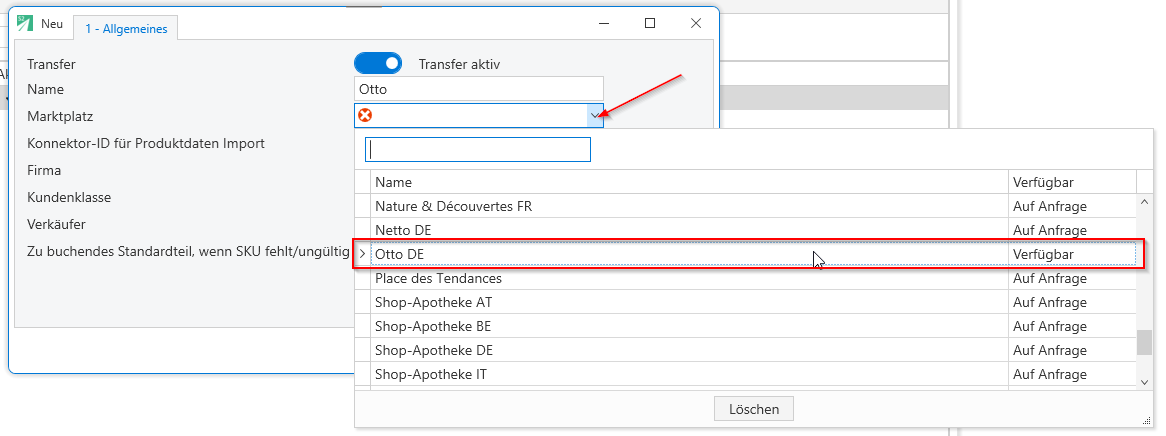This screenshot has height=436, width=1166.
Task: Close the Neu dialog window
Action: [x=696, y=23]
